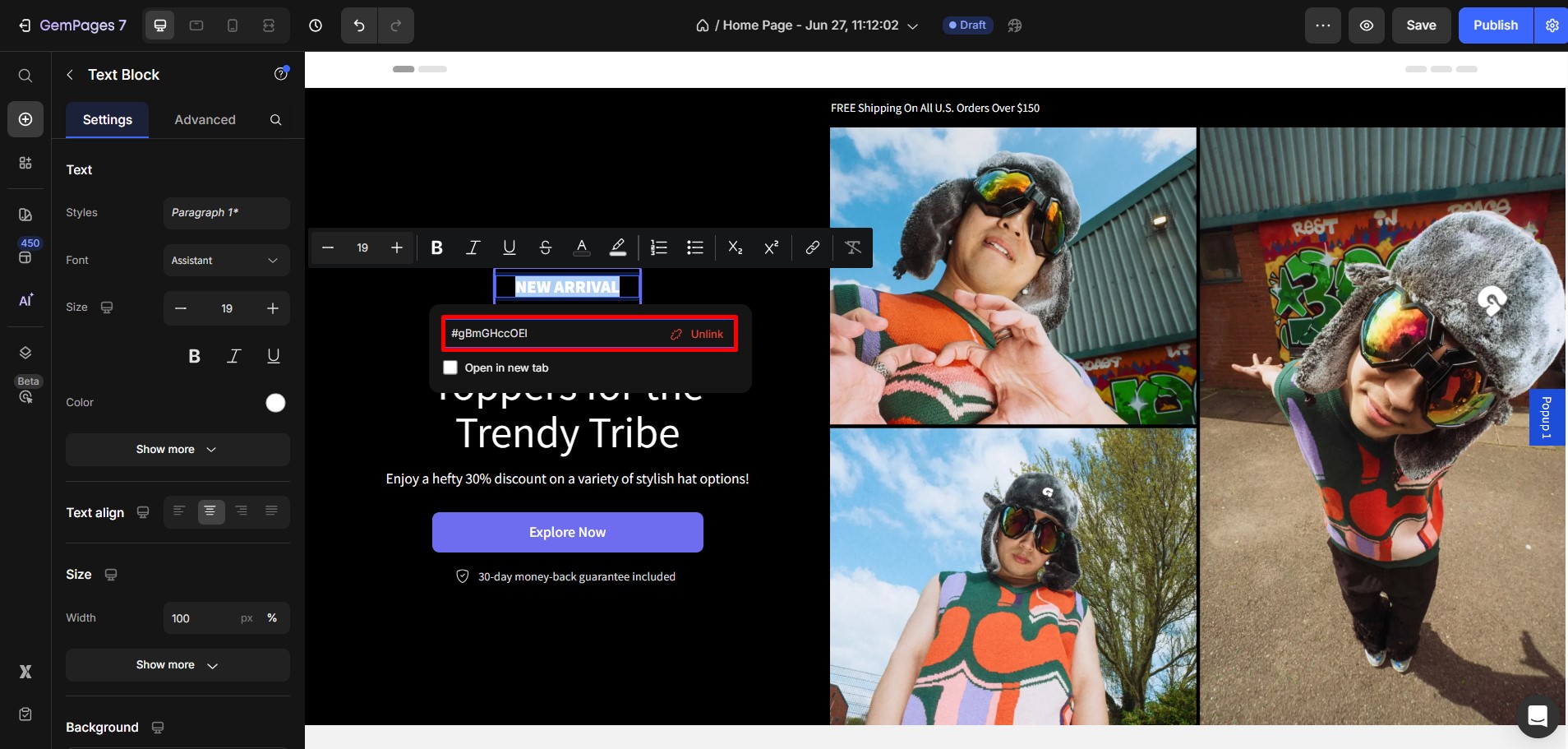Enable Open in new tab for the link

click(x=450, y=368)
